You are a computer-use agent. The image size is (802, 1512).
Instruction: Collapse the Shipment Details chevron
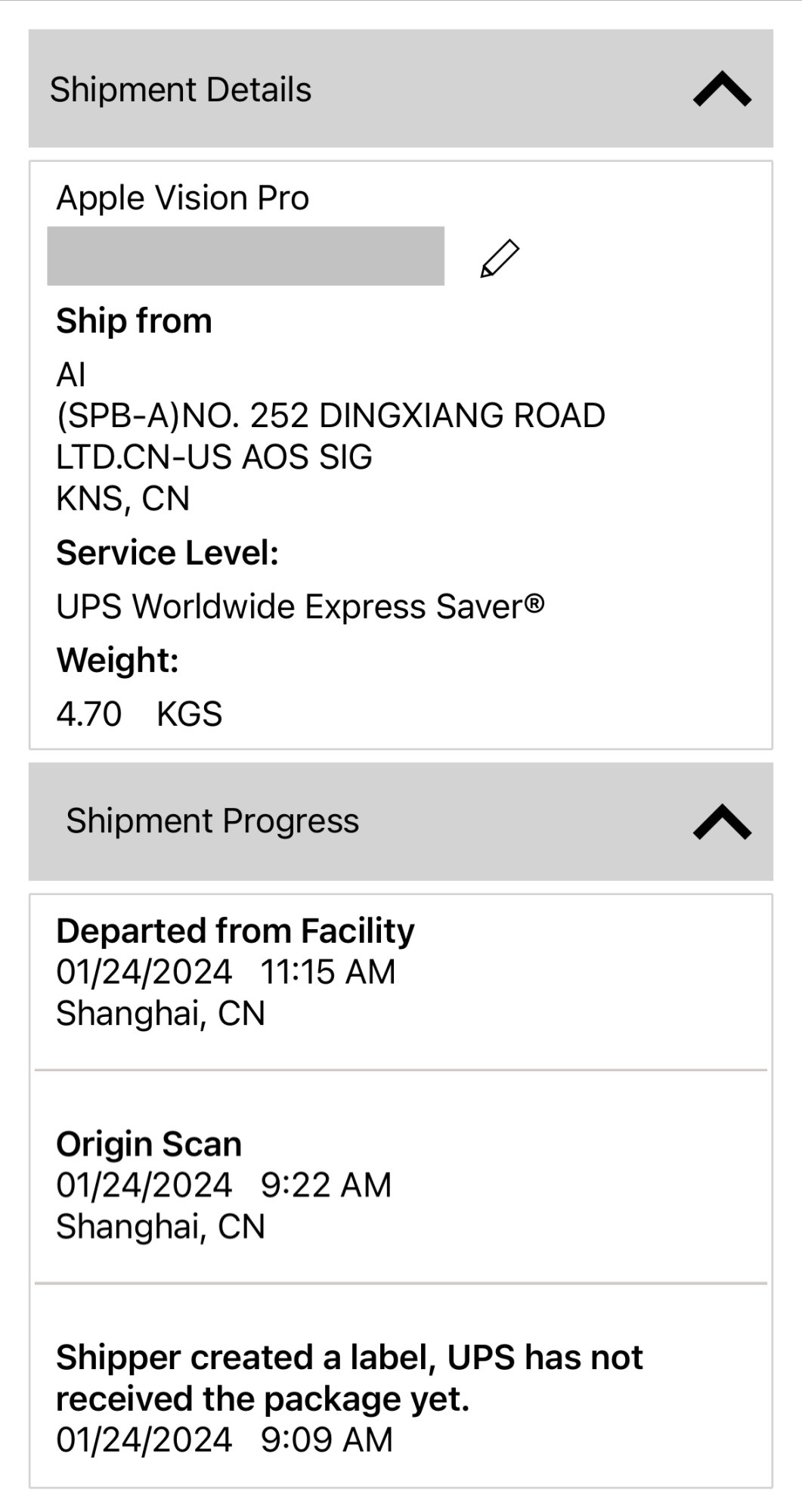pos(722,89)
